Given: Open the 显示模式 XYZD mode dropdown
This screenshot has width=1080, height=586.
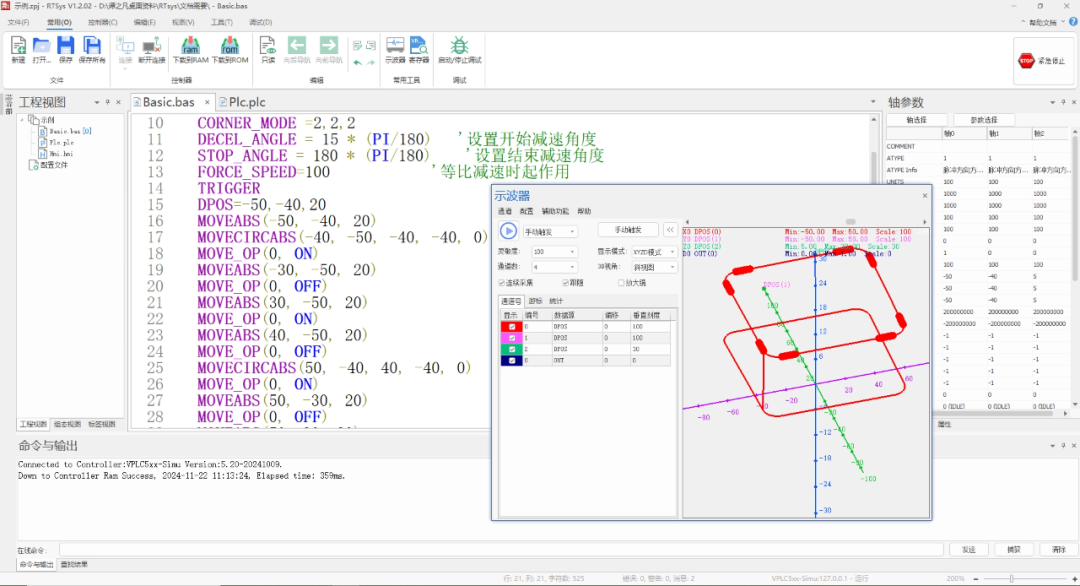Looking at the screenshot, I should pyautogui.click(x=654, y=252).
